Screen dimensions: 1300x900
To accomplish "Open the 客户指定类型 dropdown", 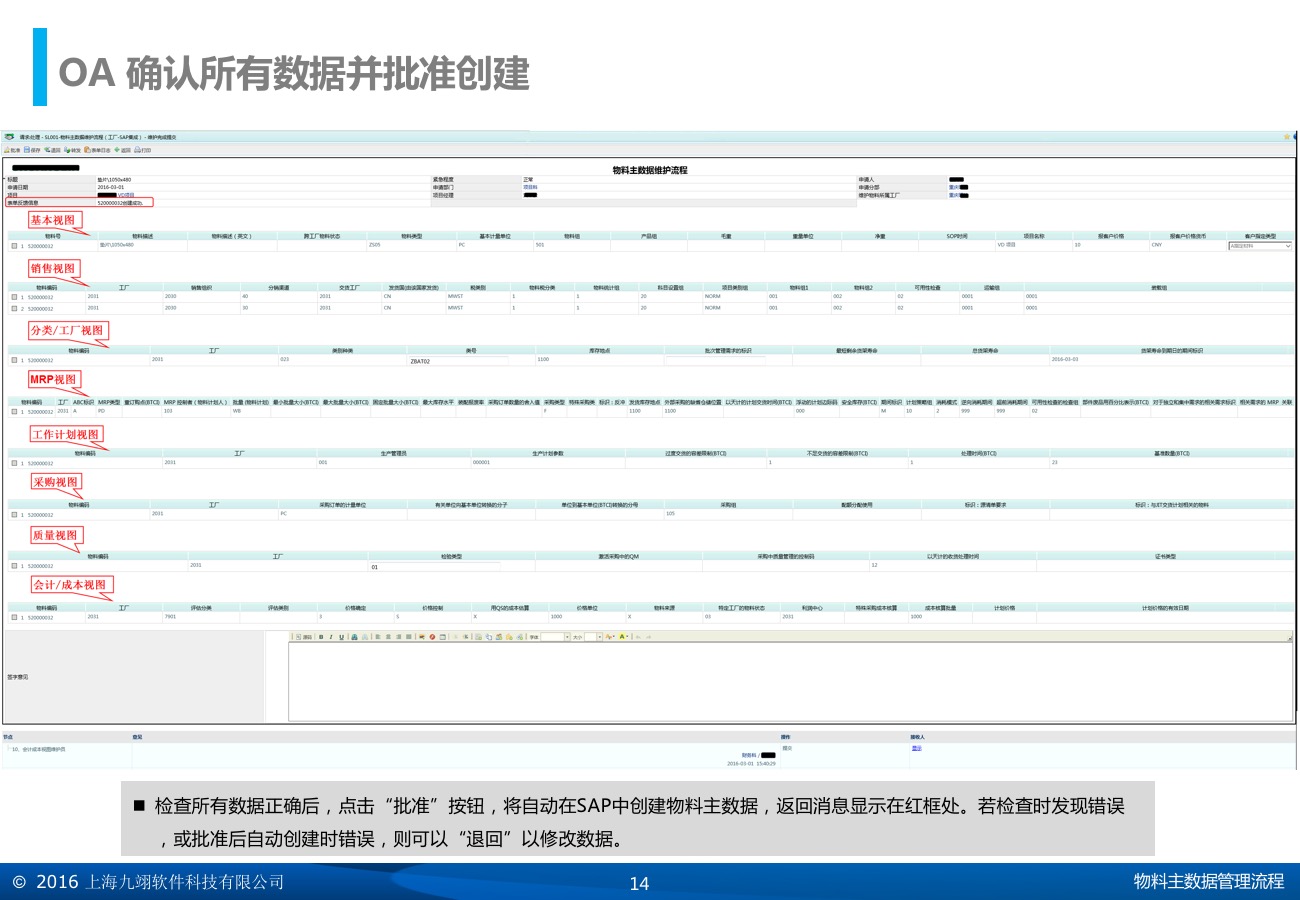I will click(x=1259, y=245).
